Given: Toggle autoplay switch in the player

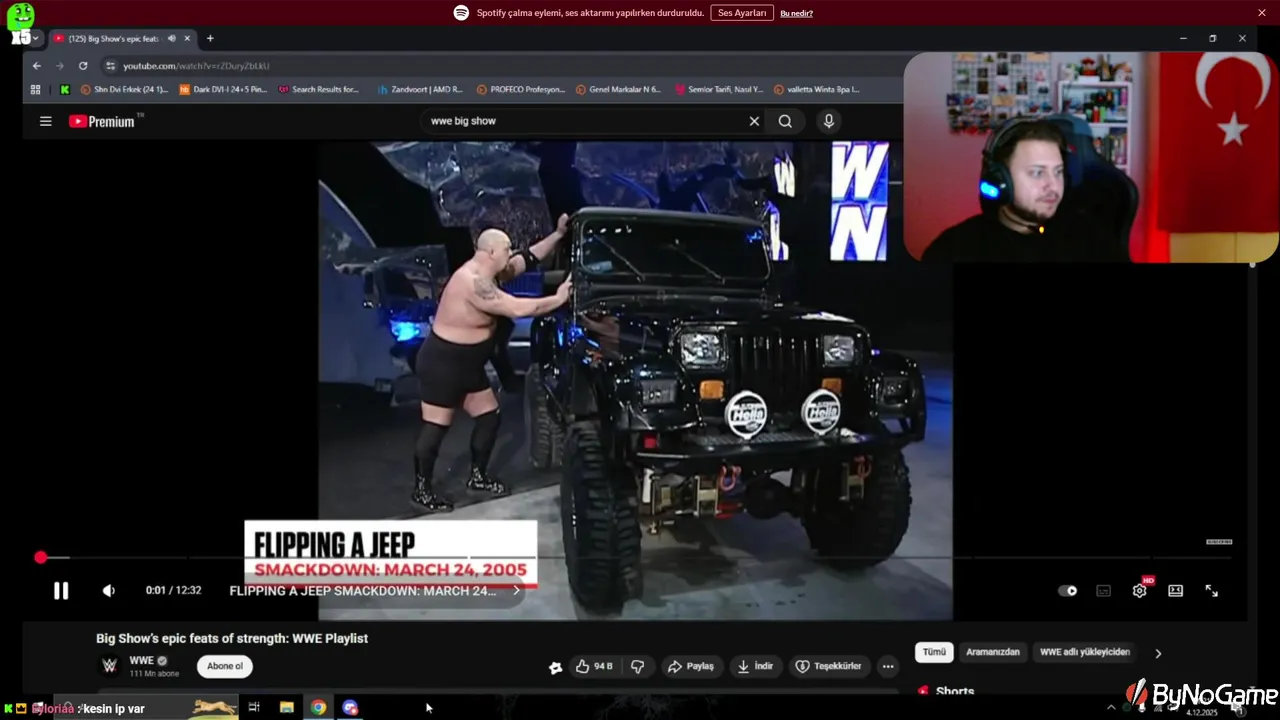Looking at the screenshot, I should coord(1068,591).
